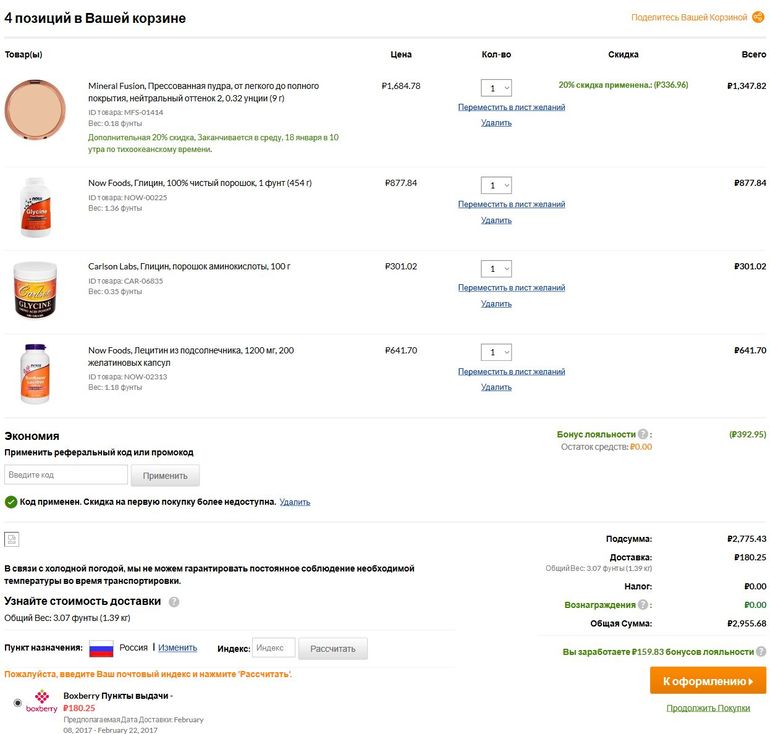Click the postal index input field
Image resolution: width=770 pixels, height=734 pixels.
coord(273,648)
